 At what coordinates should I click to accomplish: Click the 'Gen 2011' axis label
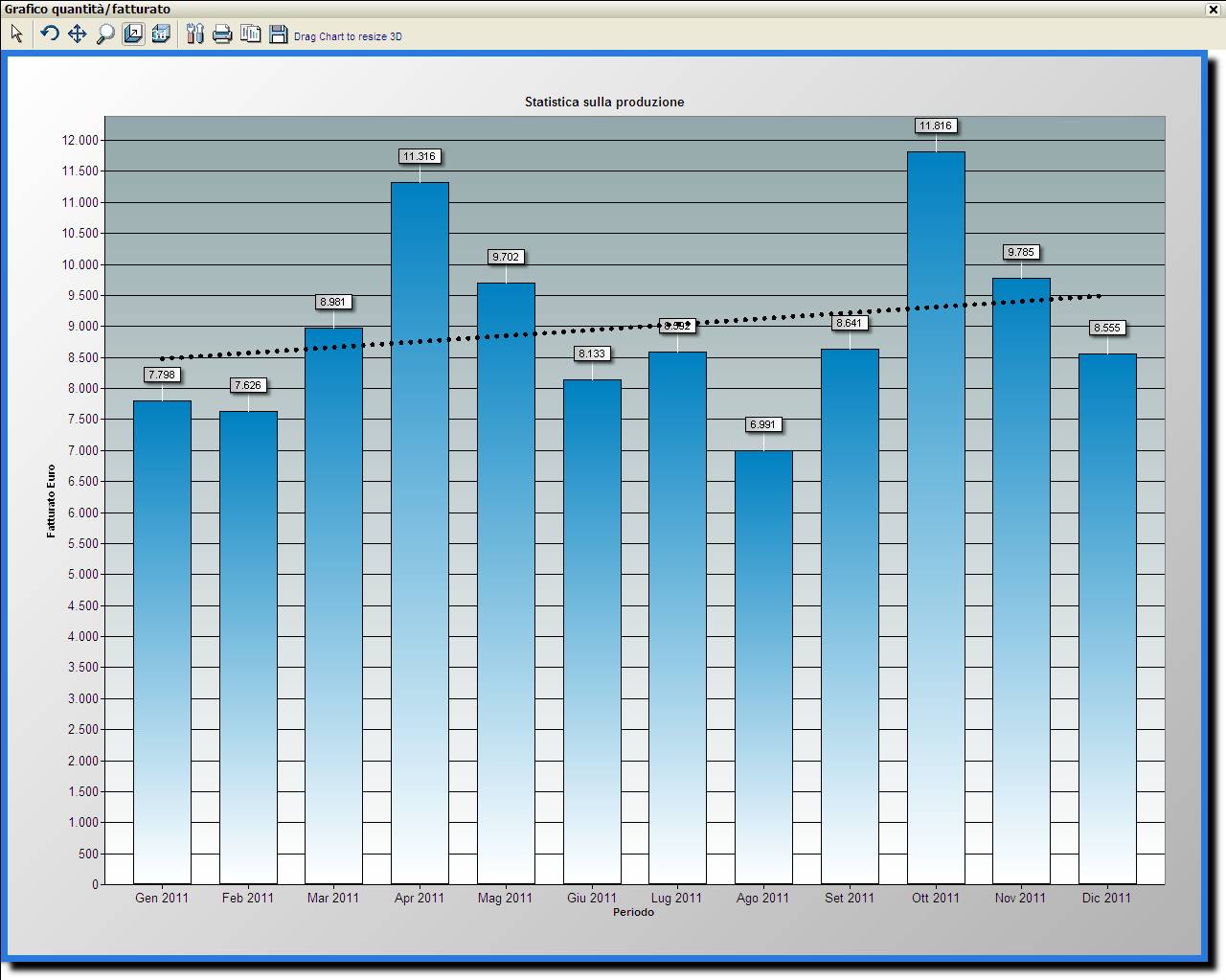pyautogui.click(x=162, y=898)
